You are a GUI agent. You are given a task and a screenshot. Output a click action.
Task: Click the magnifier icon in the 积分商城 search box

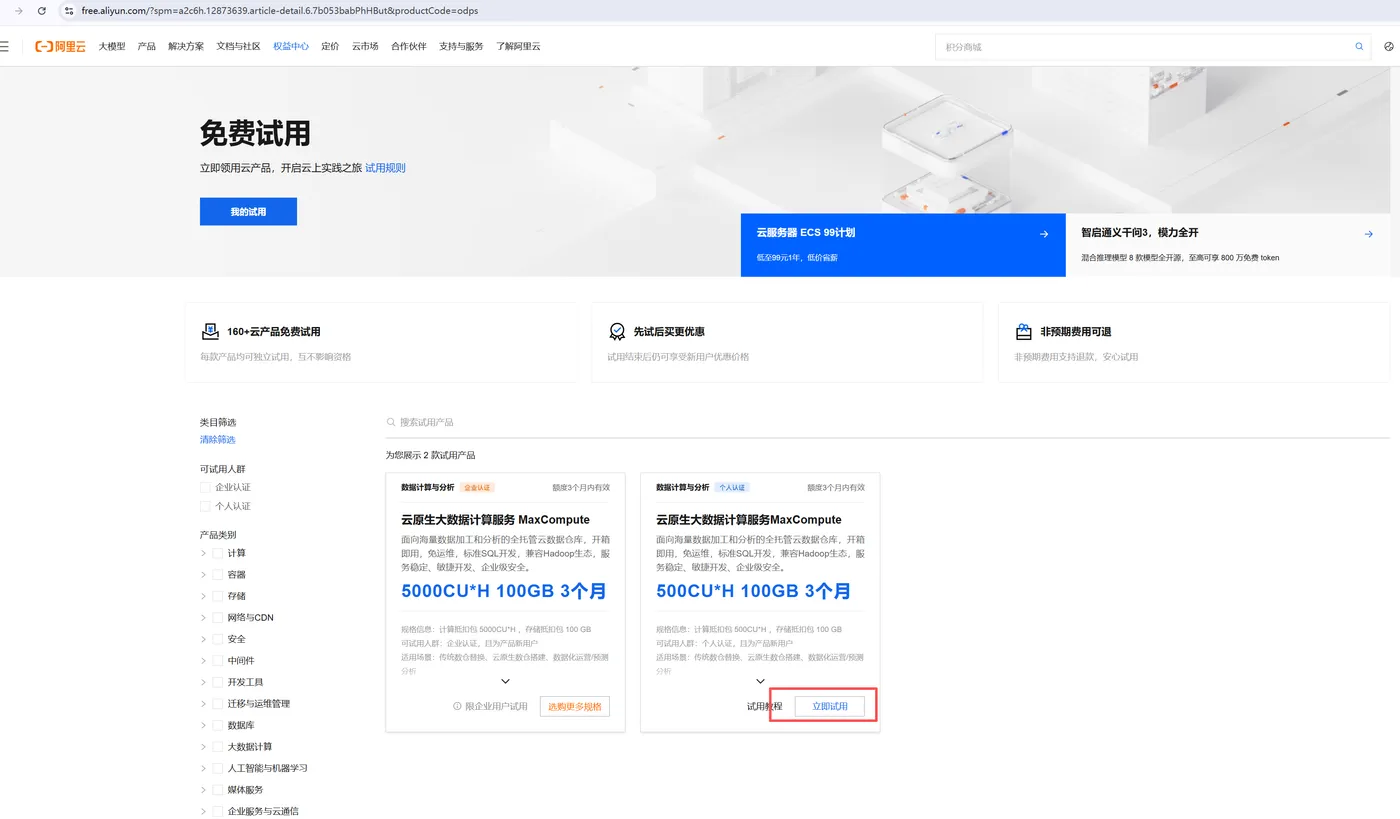pos(1359,47)
